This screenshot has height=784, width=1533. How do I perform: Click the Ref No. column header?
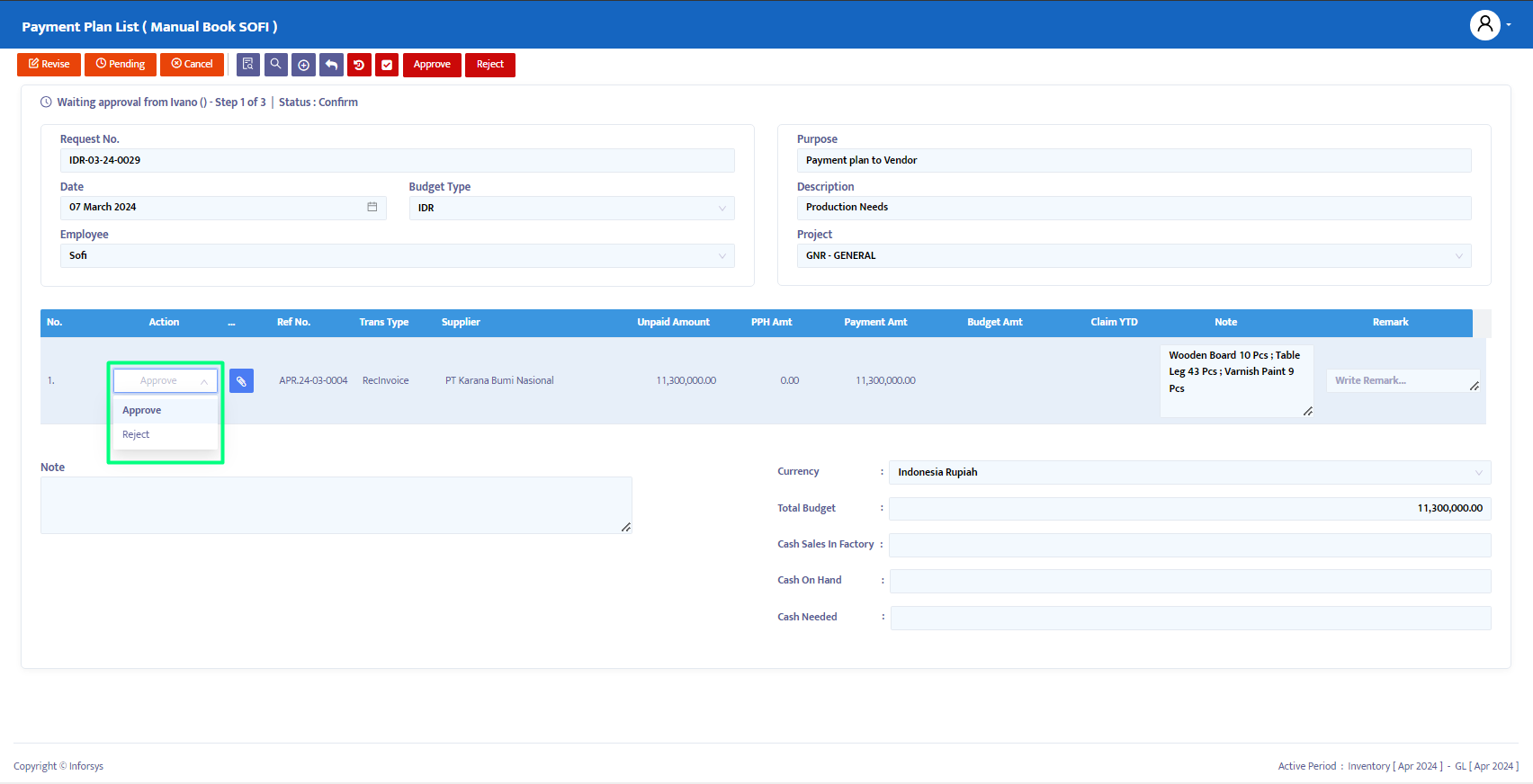point(293,322)
